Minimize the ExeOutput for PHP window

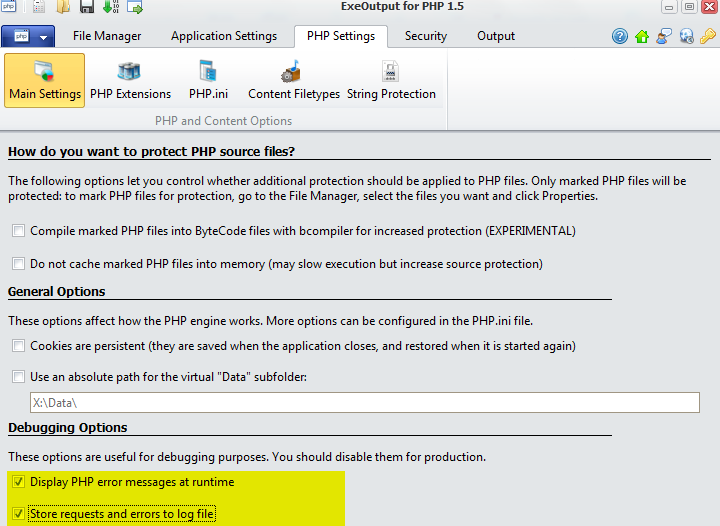coord(669,7)
